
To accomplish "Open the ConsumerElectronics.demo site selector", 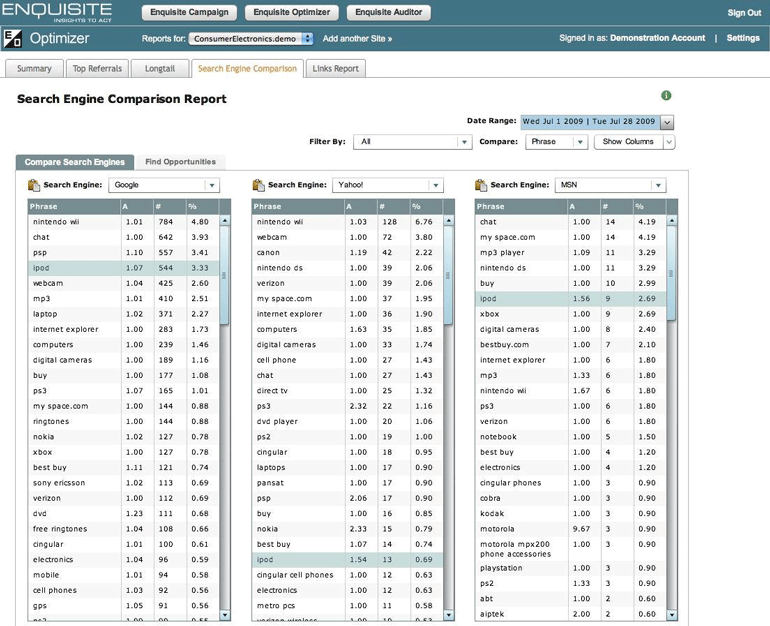I will pos(251,39).
